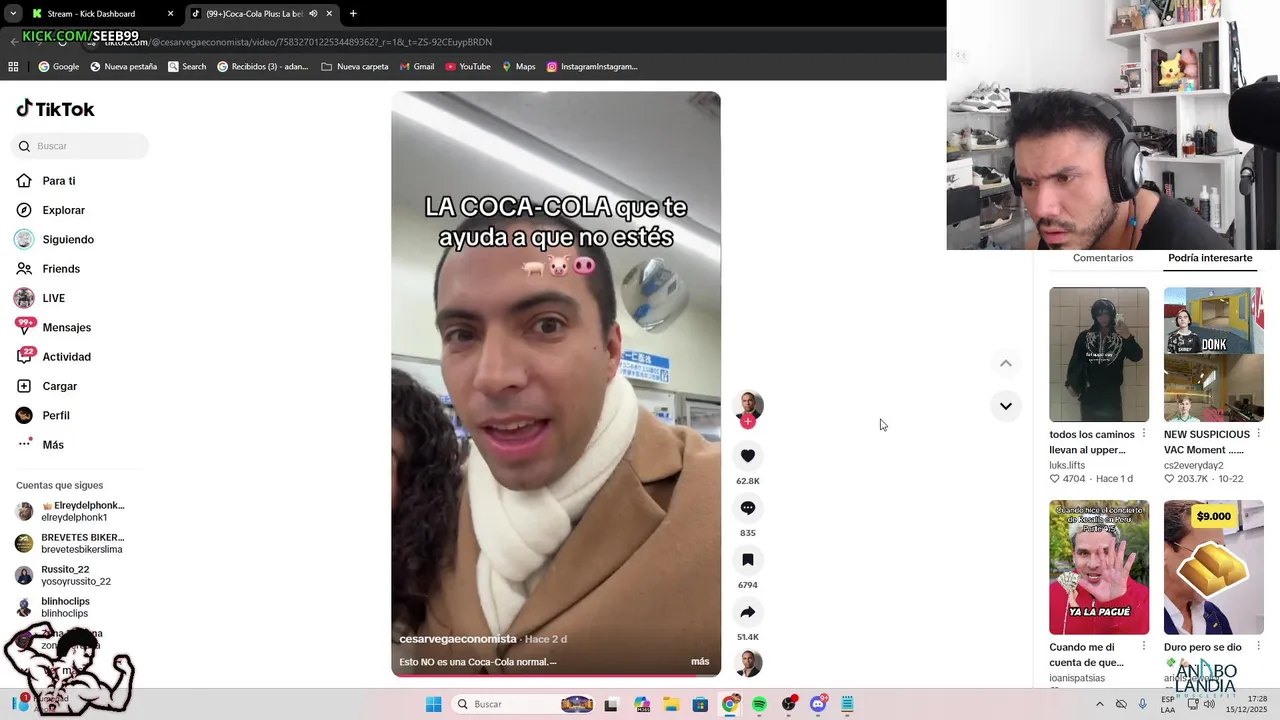This screenshot has height=720, width=1280.
Task: Open Discord from the taskbar
Action: tap(818, 704)
